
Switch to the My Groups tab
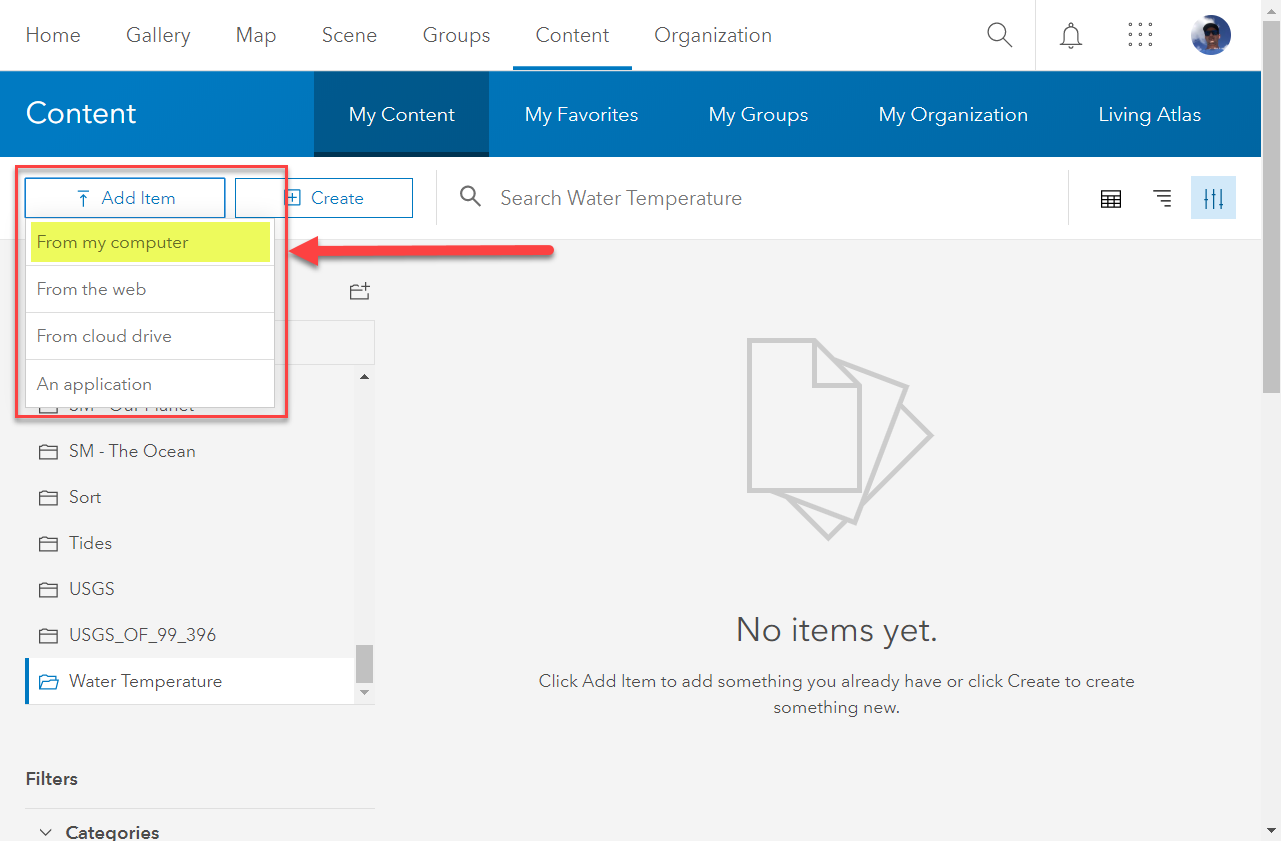pyautogui.click(x=758, y=114)
